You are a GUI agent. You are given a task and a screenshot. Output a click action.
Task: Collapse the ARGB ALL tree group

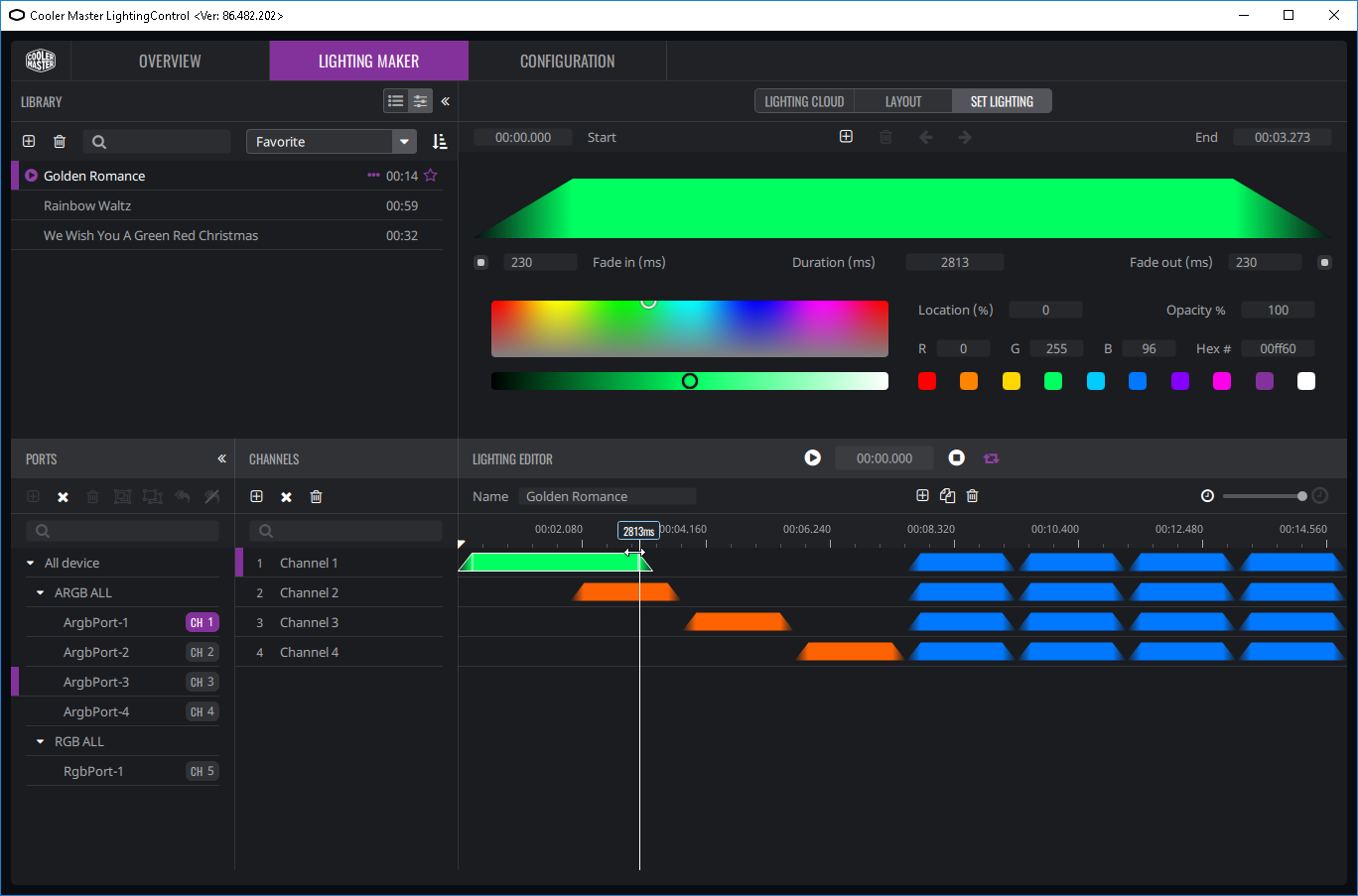tap(41, 592)
